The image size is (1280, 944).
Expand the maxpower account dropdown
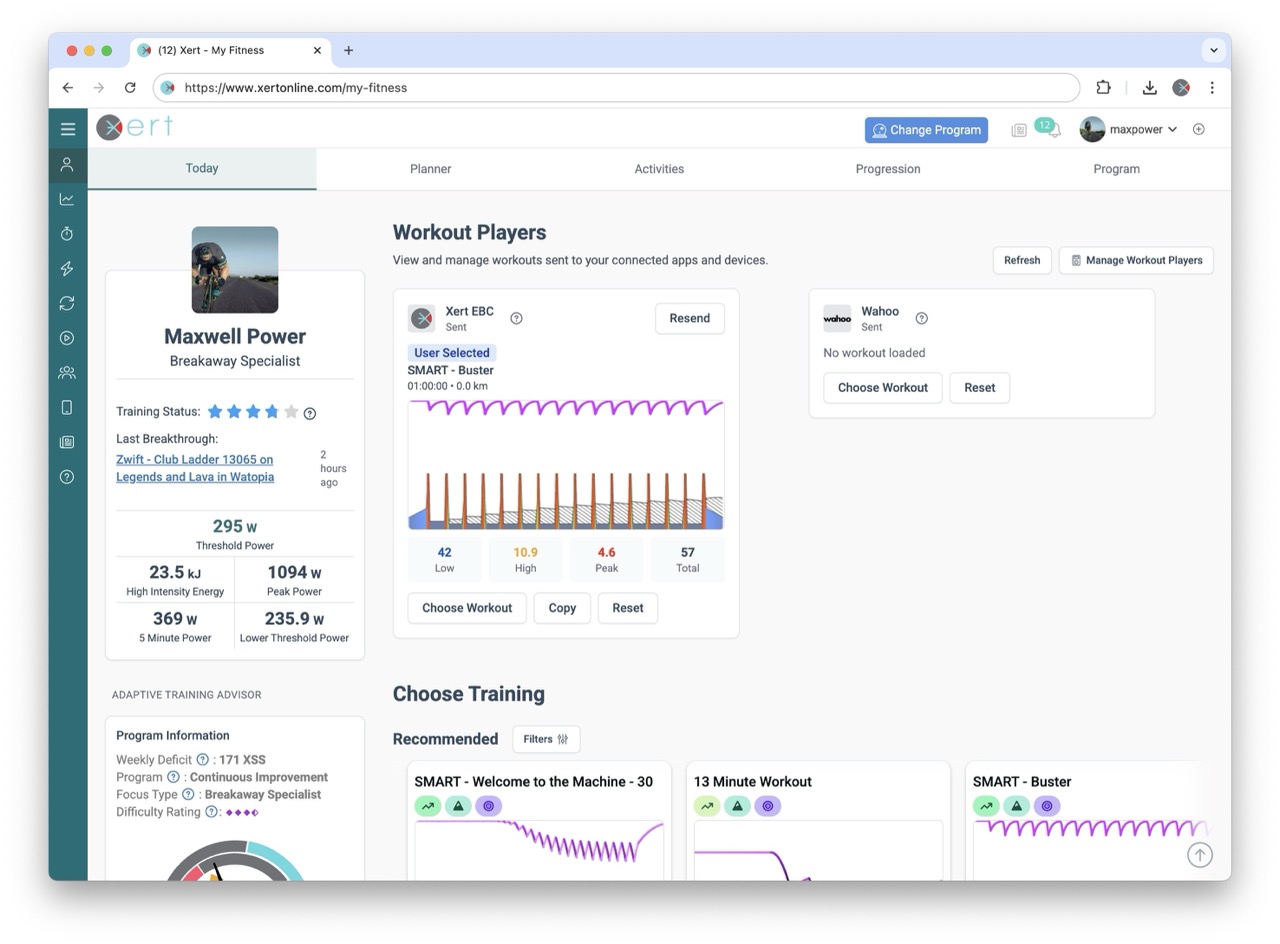(1129, 129)
